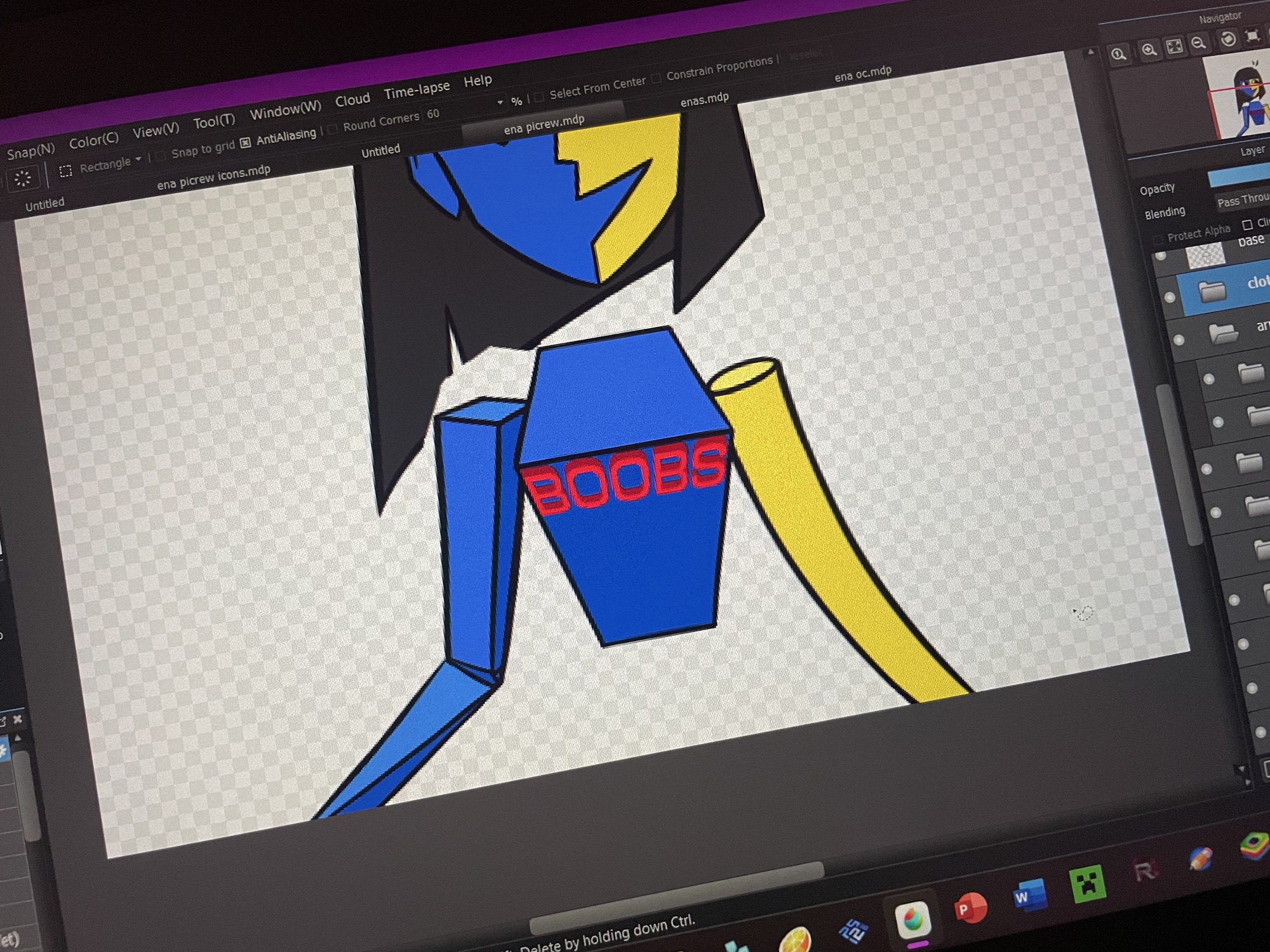
Task: Open the Help menu
Action: (x=478, y=81)
